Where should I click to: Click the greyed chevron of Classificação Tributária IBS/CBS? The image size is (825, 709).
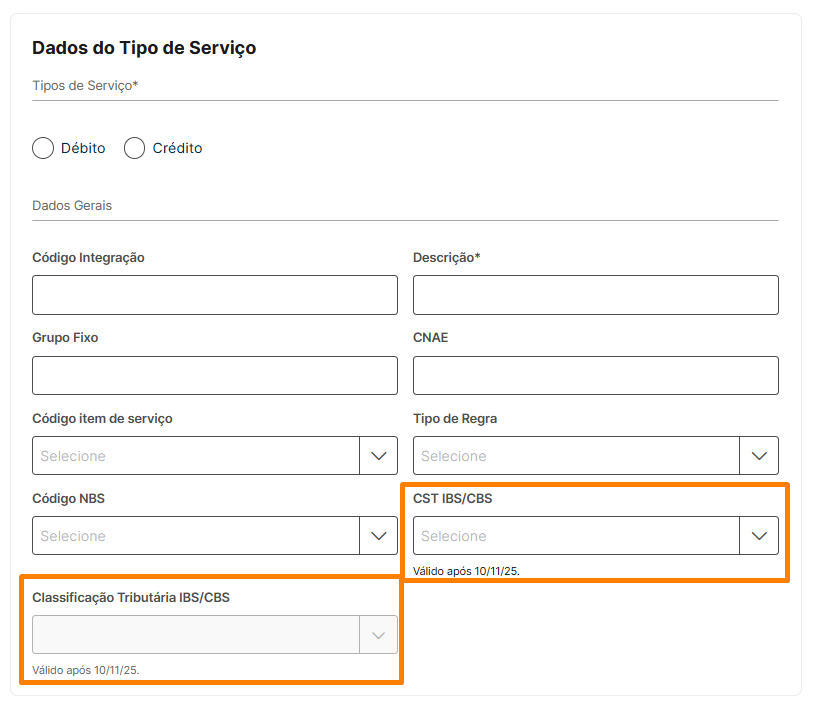pyautogui.click(x=378, y=635)
